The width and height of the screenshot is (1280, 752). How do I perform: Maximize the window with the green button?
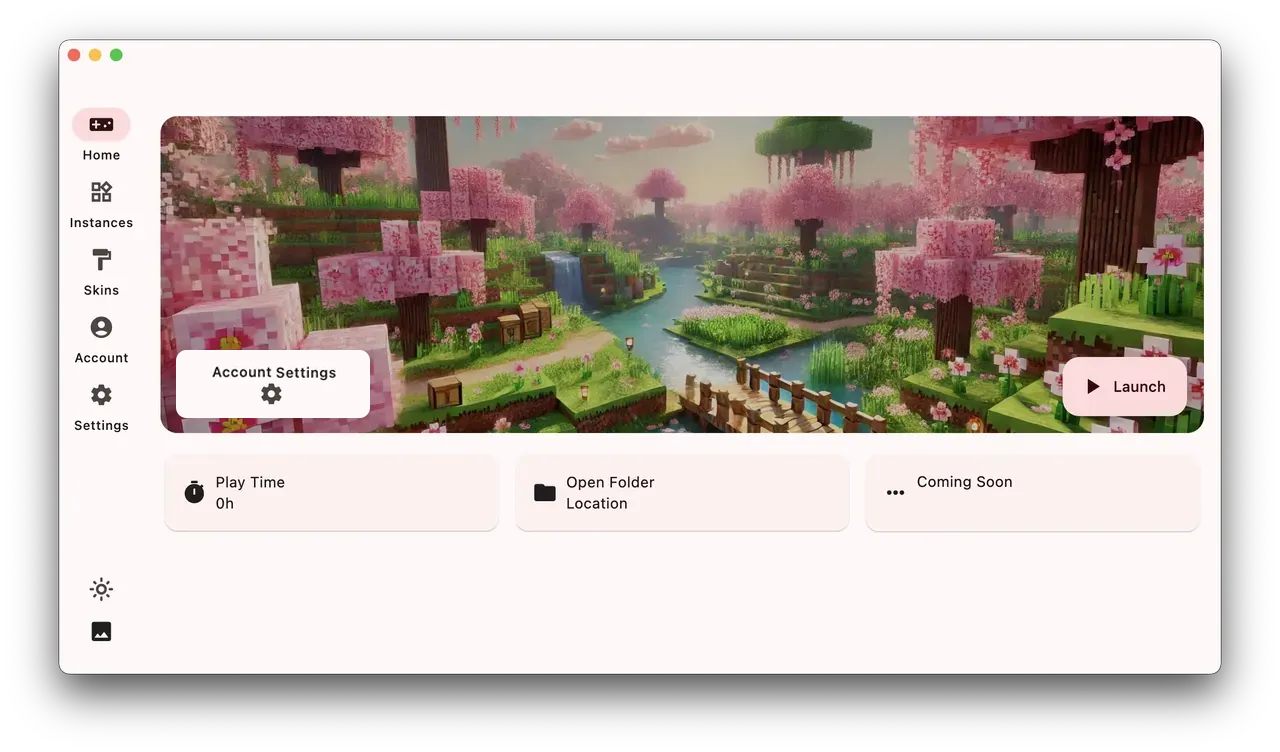click(116, 55)
